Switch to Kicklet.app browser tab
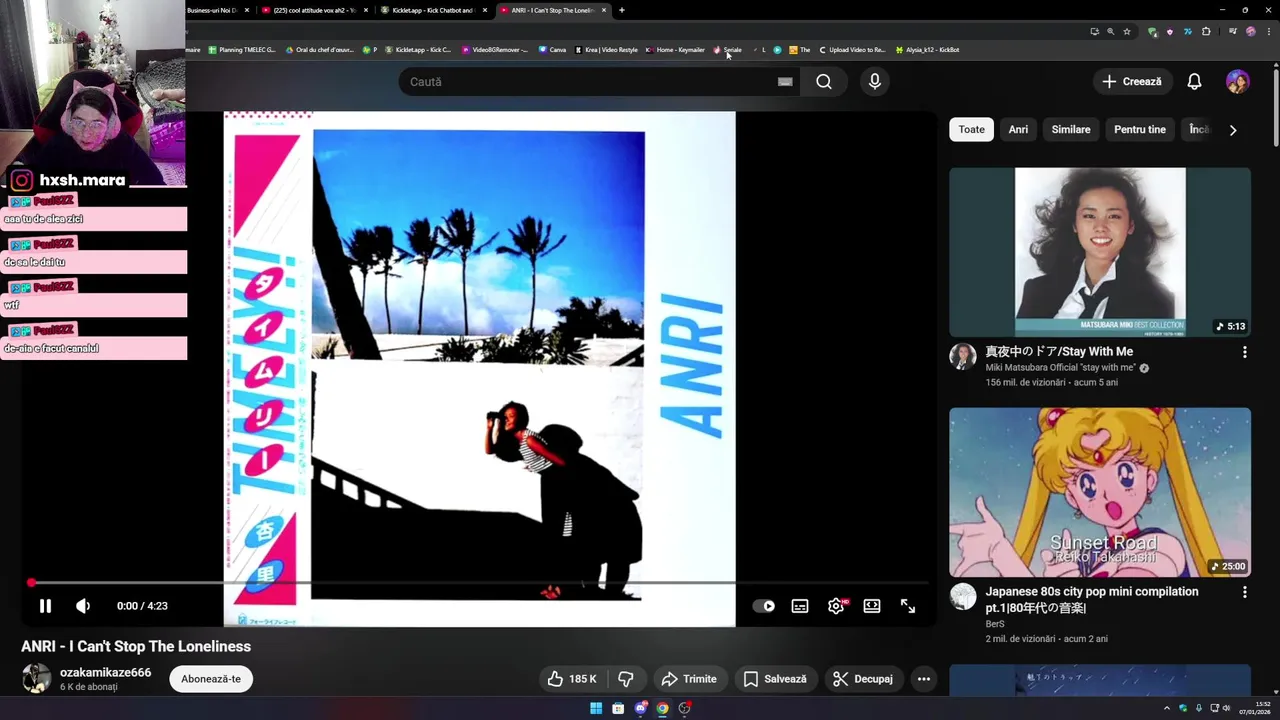 tap(432, 10)
